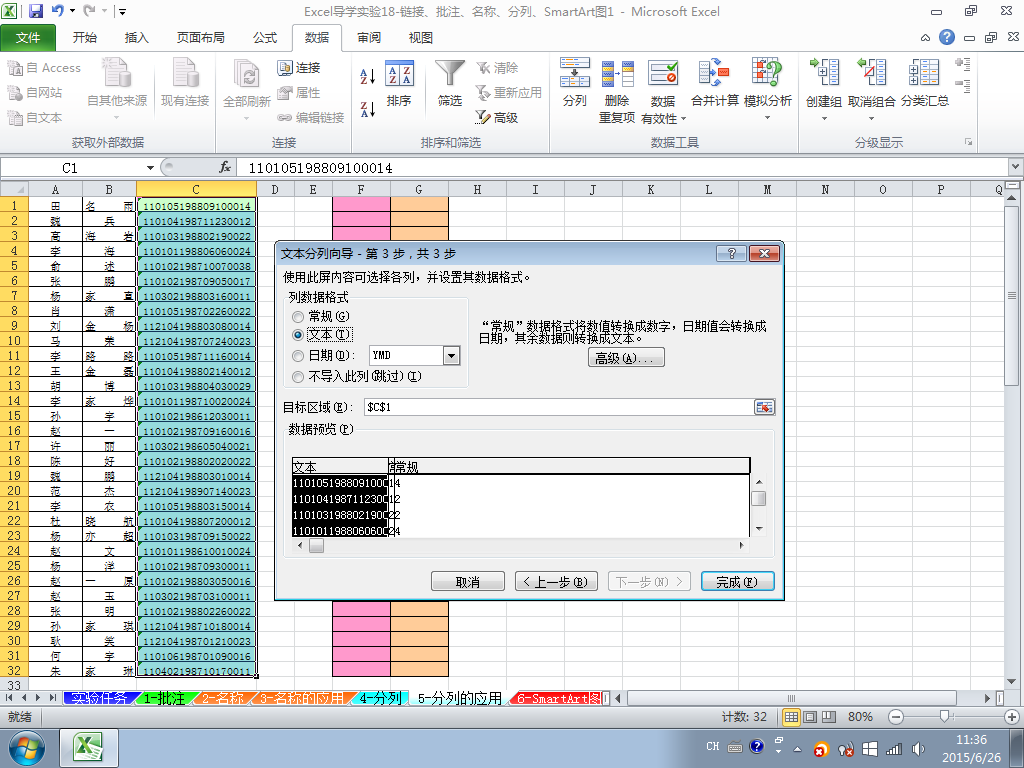Click the zoom slider handle

(x=944, y=716)
